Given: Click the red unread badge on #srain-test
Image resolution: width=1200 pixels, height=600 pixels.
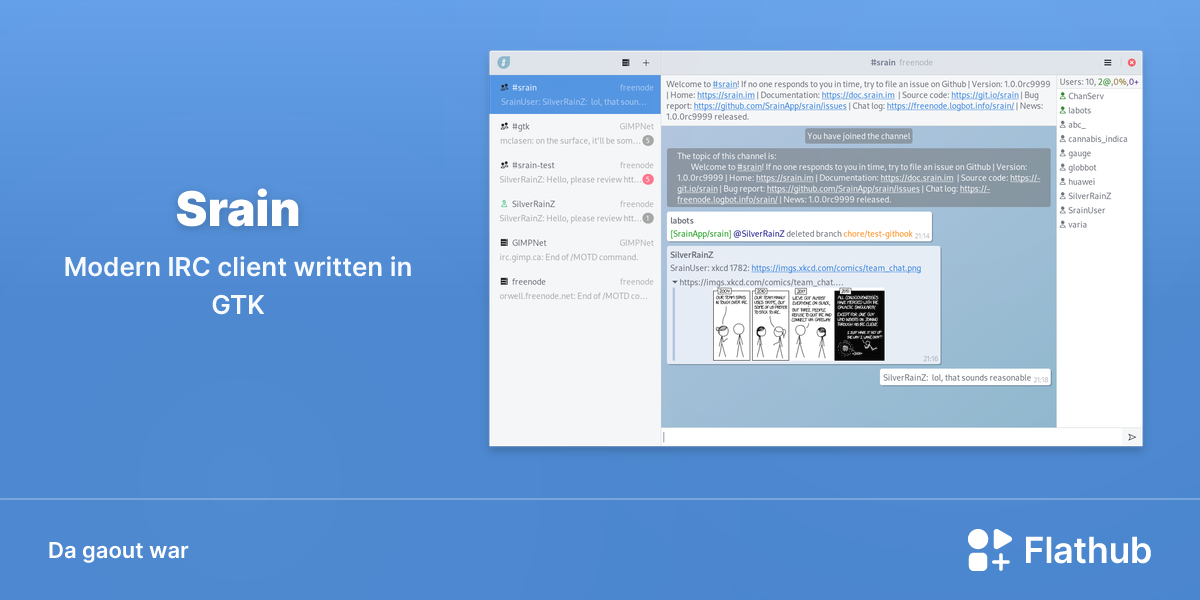Looking at the screenshot, I should [x=648, y=180].
